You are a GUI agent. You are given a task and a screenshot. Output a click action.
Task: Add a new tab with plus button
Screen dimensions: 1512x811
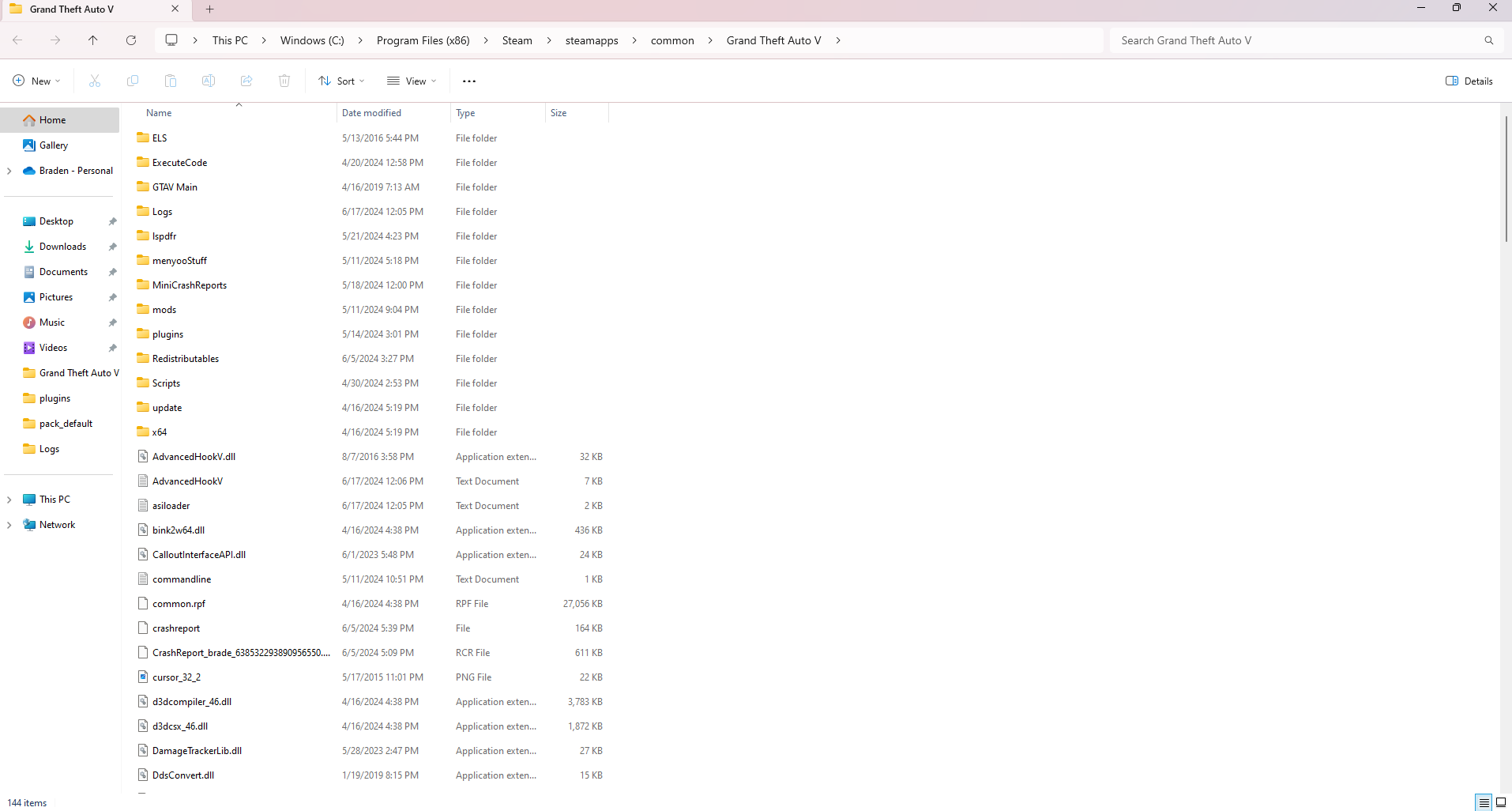209,9
